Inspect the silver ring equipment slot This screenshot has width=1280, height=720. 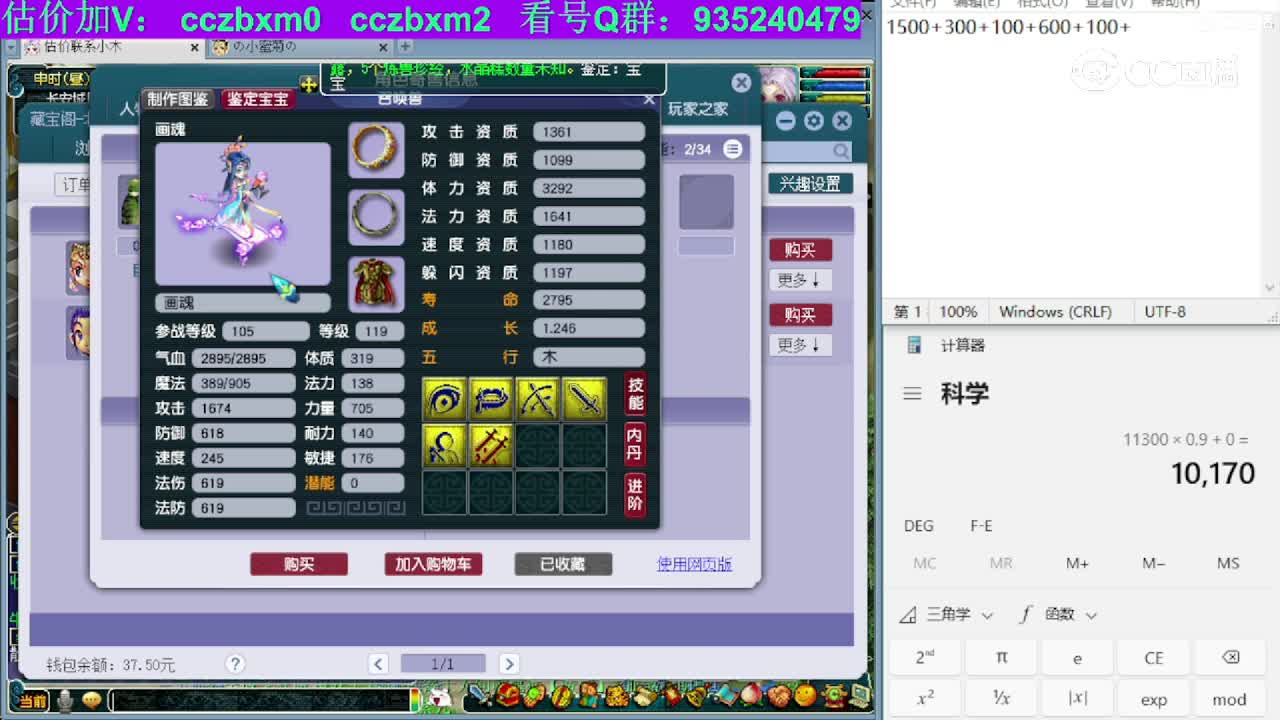(376, 216)
